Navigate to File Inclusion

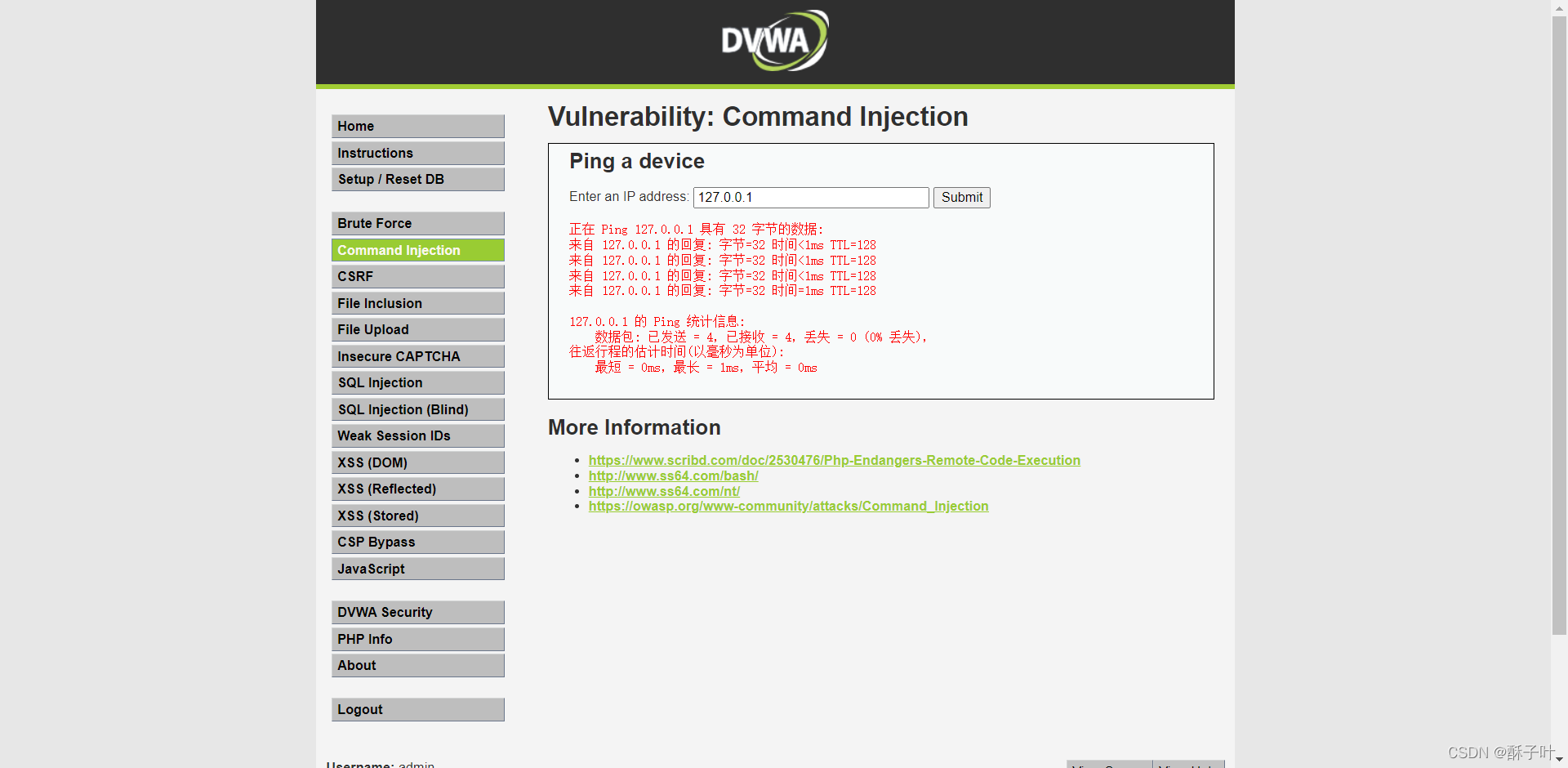coord(417,303)
